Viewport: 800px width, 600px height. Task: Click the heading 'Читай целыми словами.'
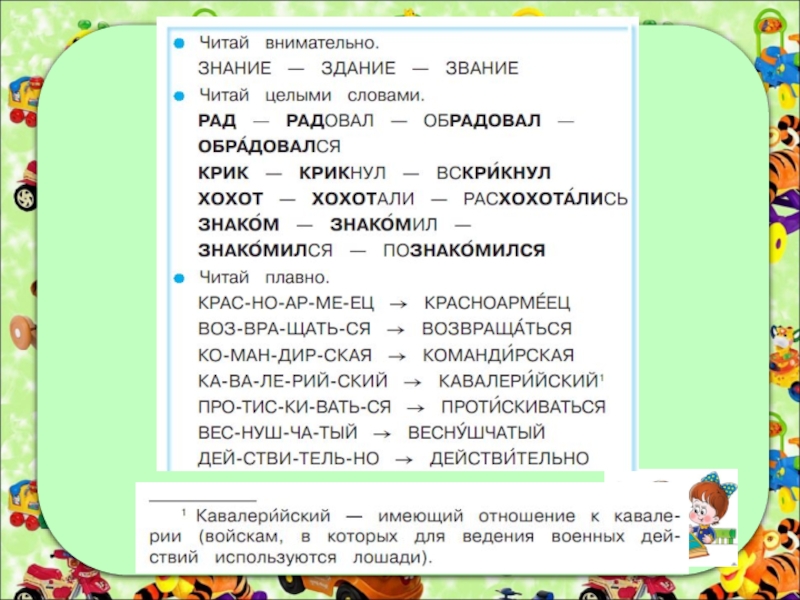pos(311,95)
